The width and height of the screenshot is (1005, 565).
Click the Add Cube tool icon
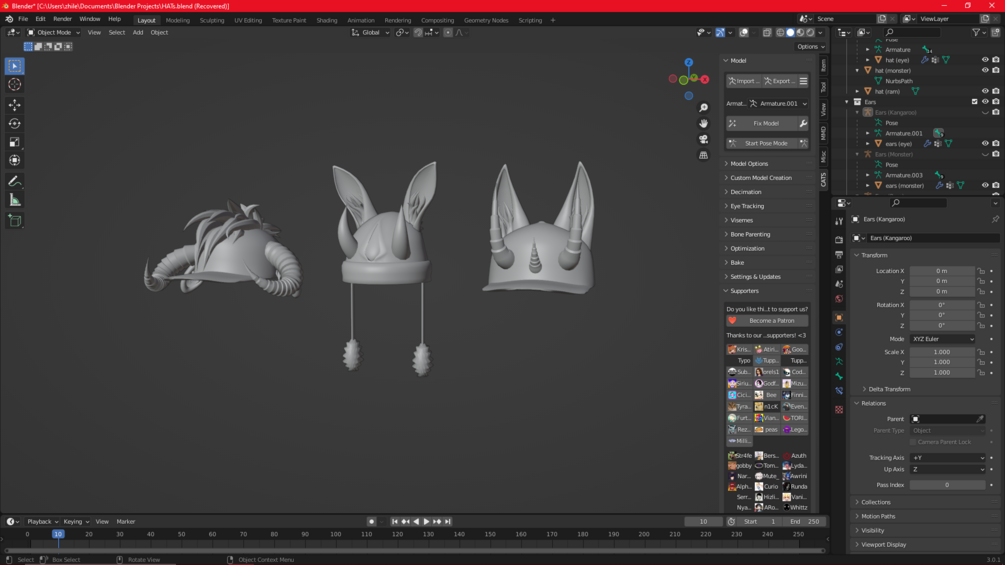click(14, 220)
